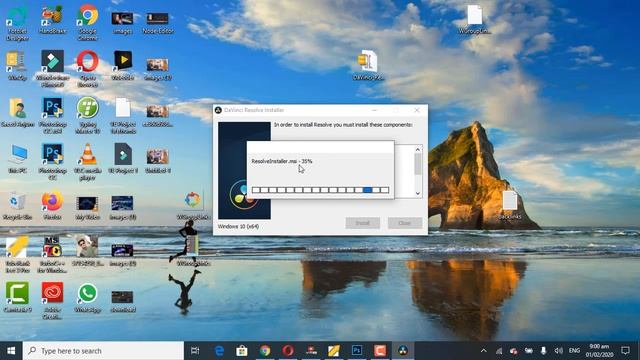Open the Action Center notifications icon
The height and width of the screenshot is (360, 640).
[625, 351]
